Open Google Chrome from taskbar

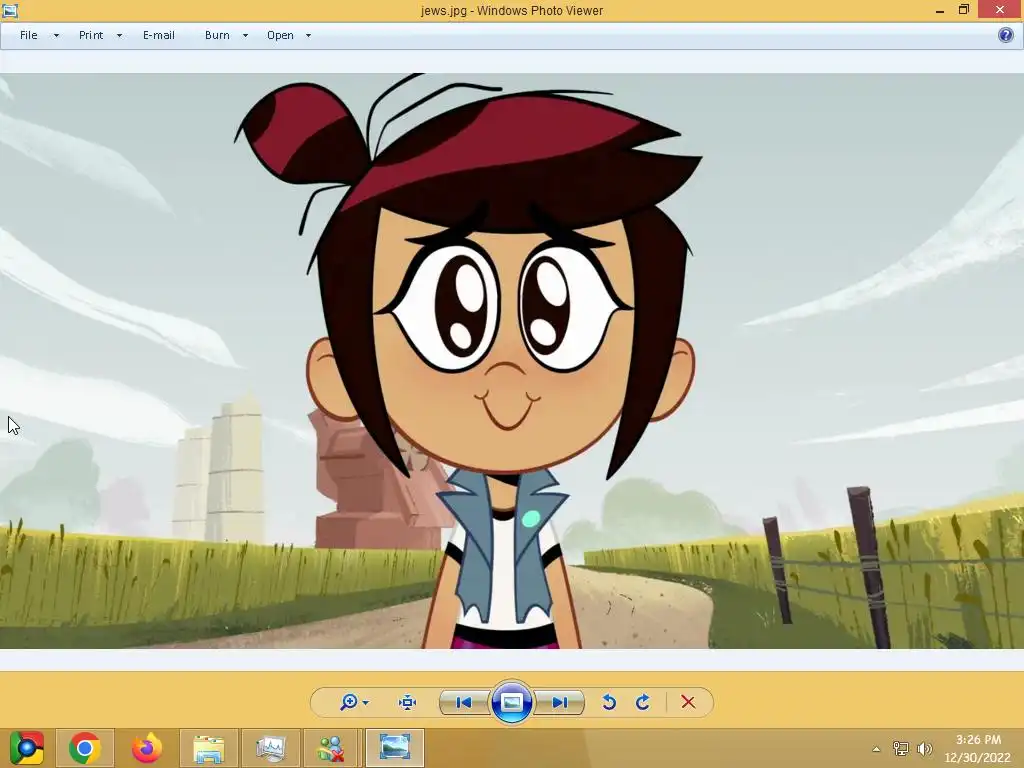tap(84, 748)
